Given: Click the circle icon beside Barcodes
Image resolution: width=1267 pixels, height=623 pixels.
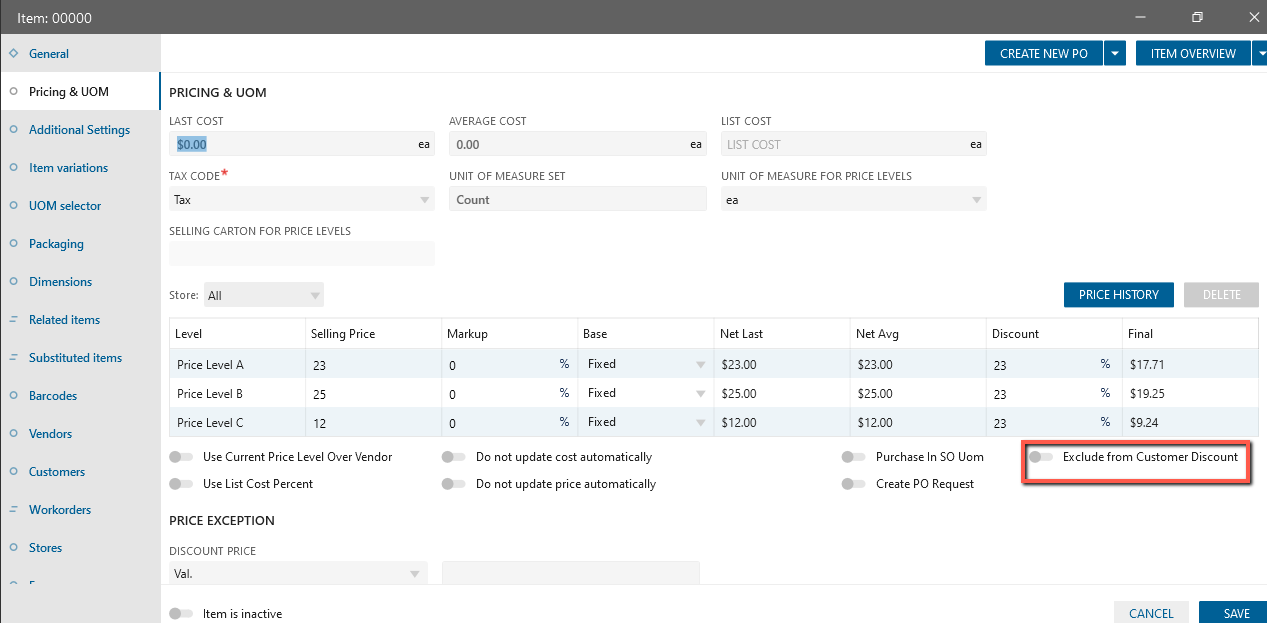Looking at the screenshot, I should coord(13,396).
